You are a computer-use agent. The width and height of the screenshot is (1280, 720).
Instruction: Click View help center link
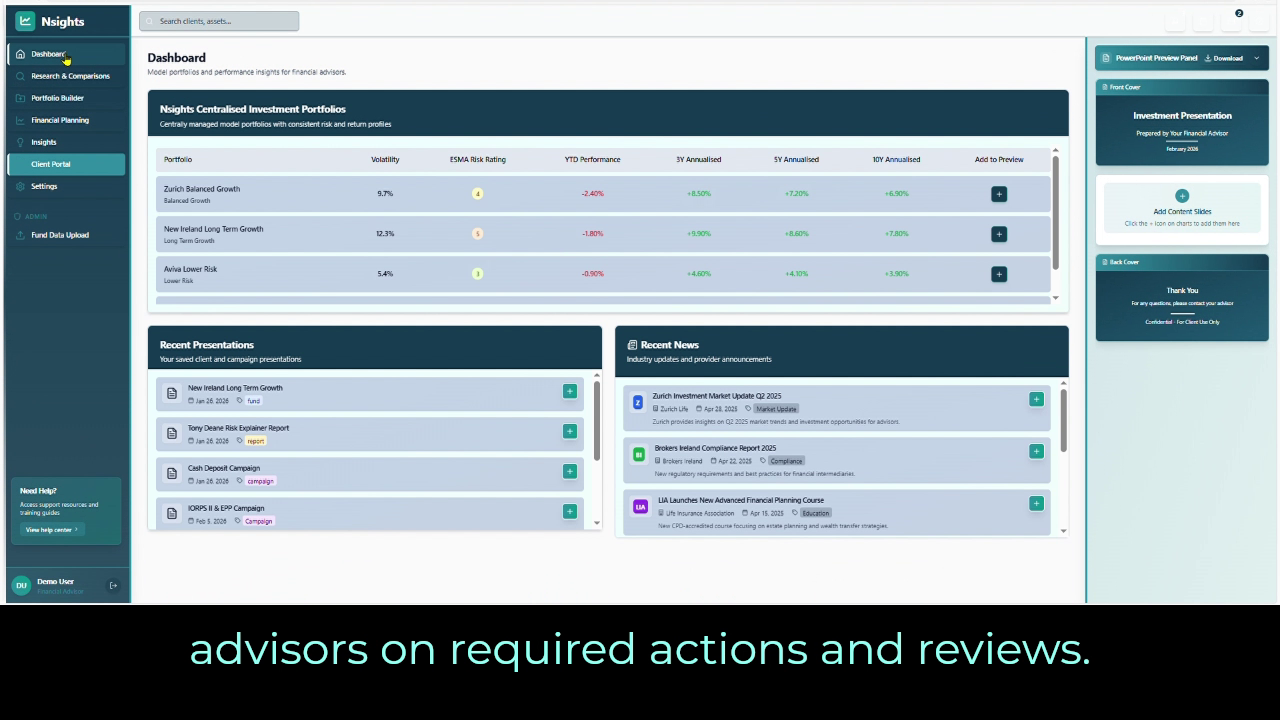51,530
